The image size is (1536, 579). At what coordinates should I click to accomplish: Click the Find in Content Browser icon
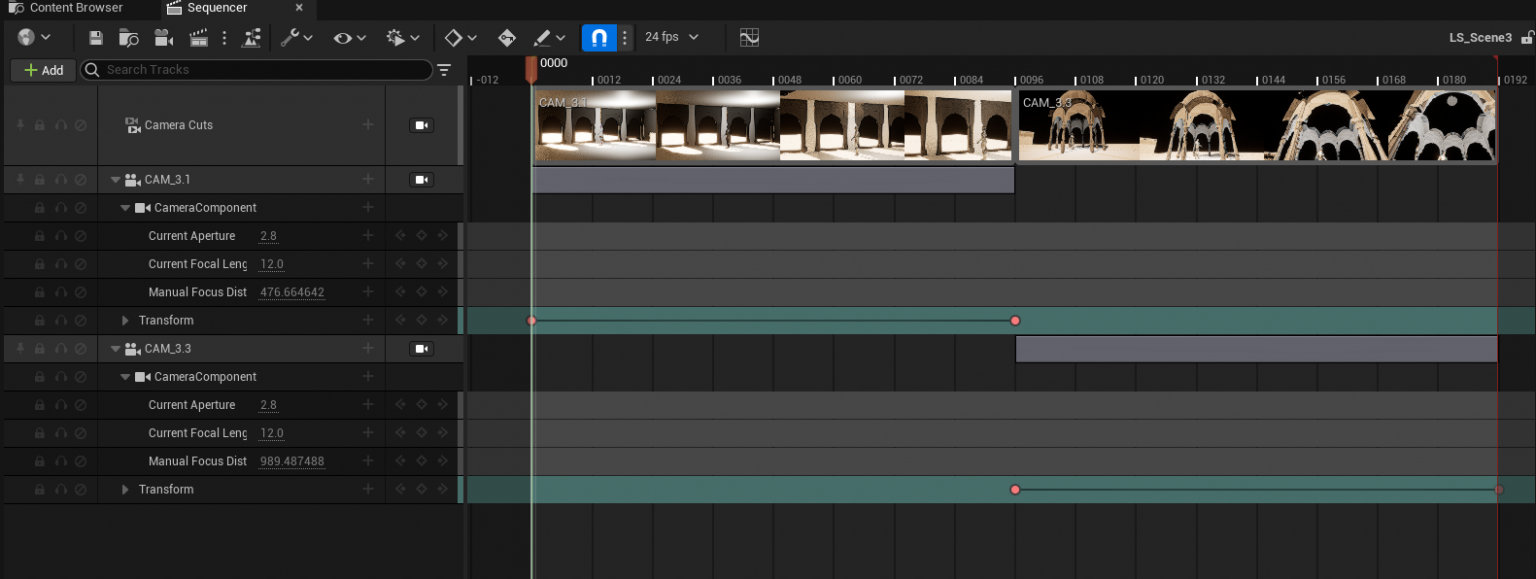130,37
